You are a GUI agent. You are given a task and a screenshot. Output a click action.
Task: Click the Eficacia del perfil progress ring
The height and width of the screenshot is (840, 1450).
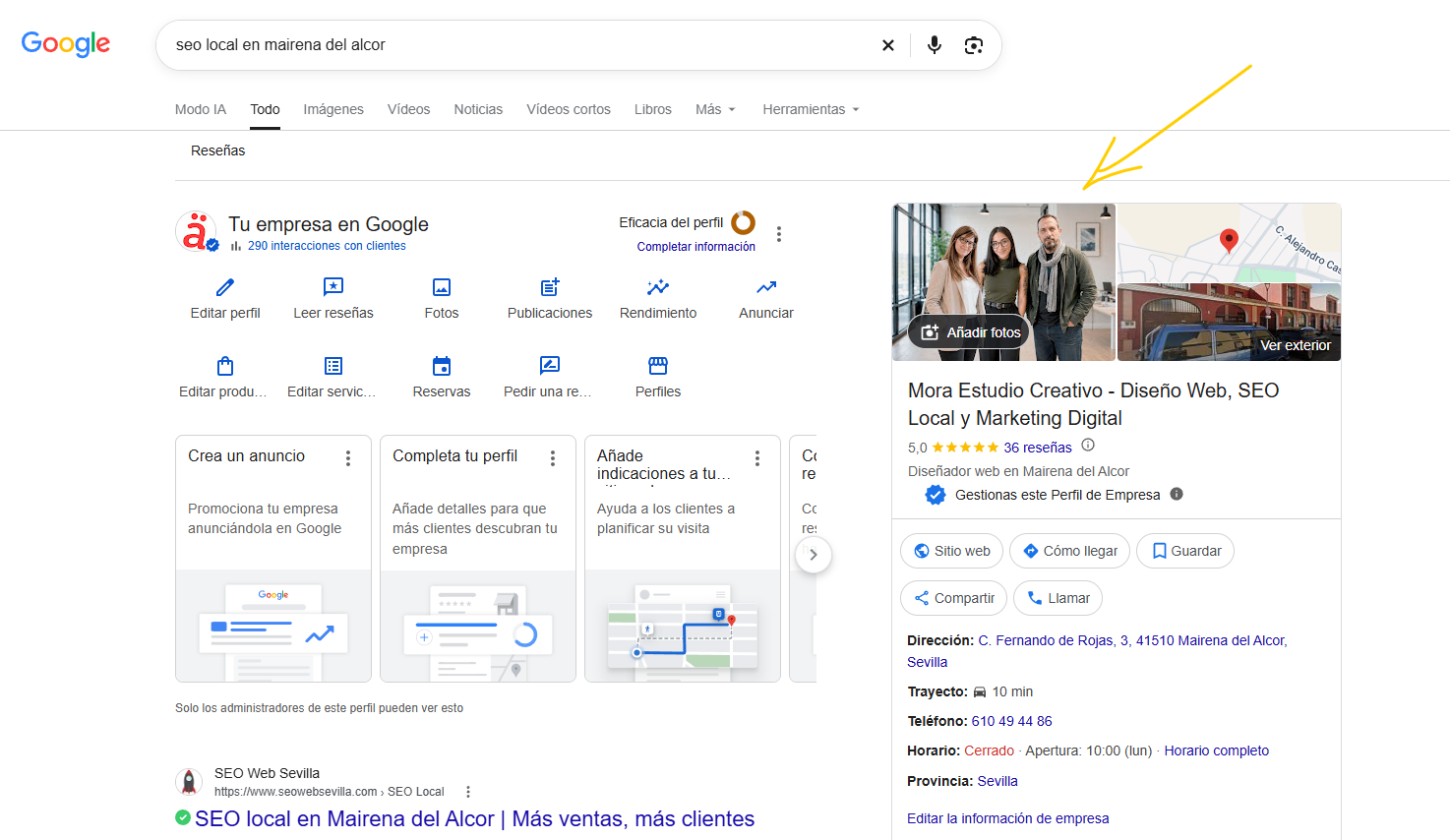pyautogui.click(x=743, y=222)
